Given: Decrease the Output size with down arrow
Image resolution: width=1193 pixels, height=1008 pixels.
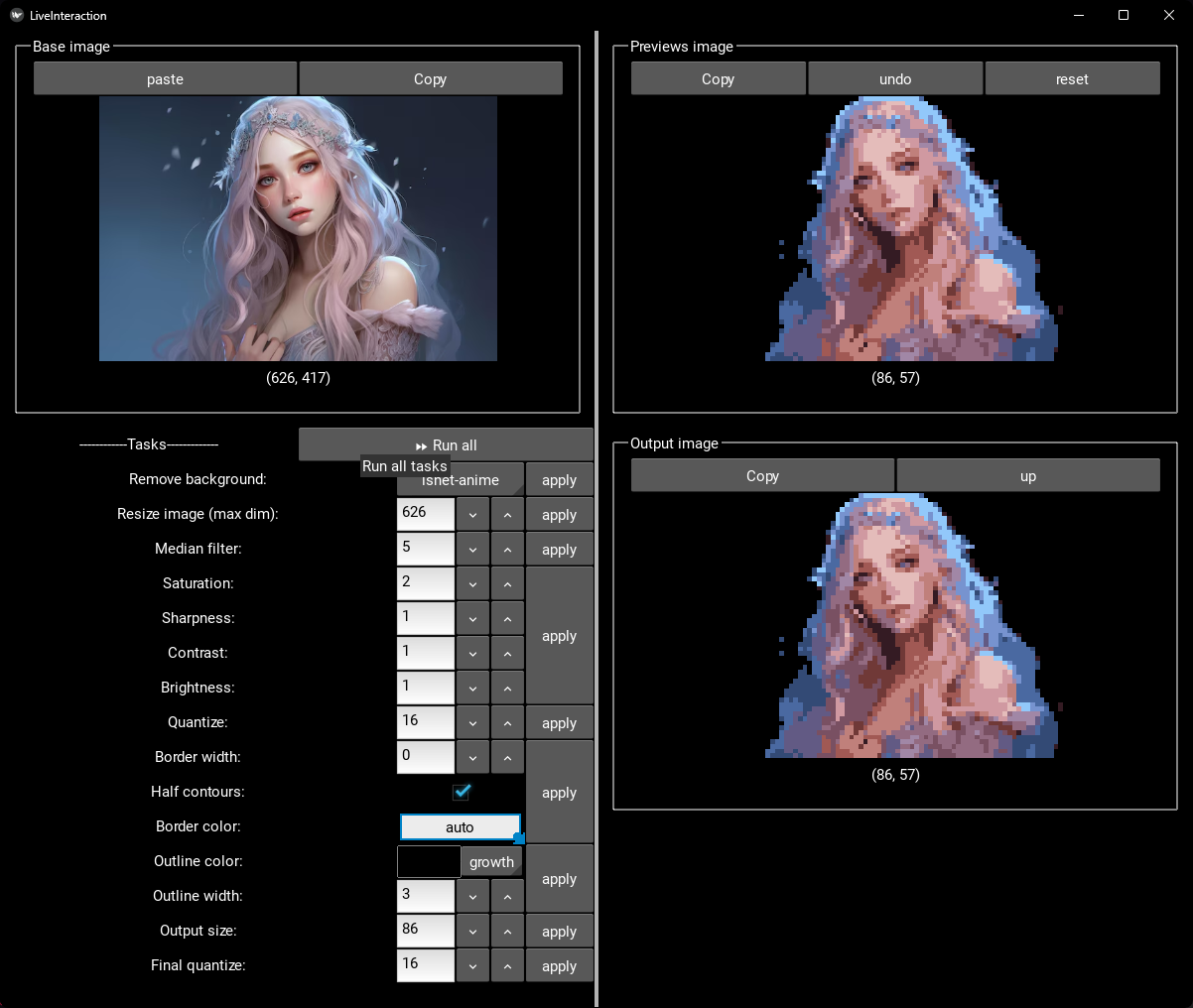Looking at the screenshot, I should [x=472, y=932].
